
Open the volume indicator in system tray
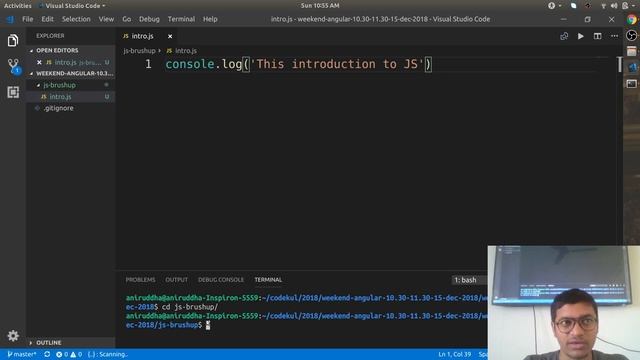(614, 6)
